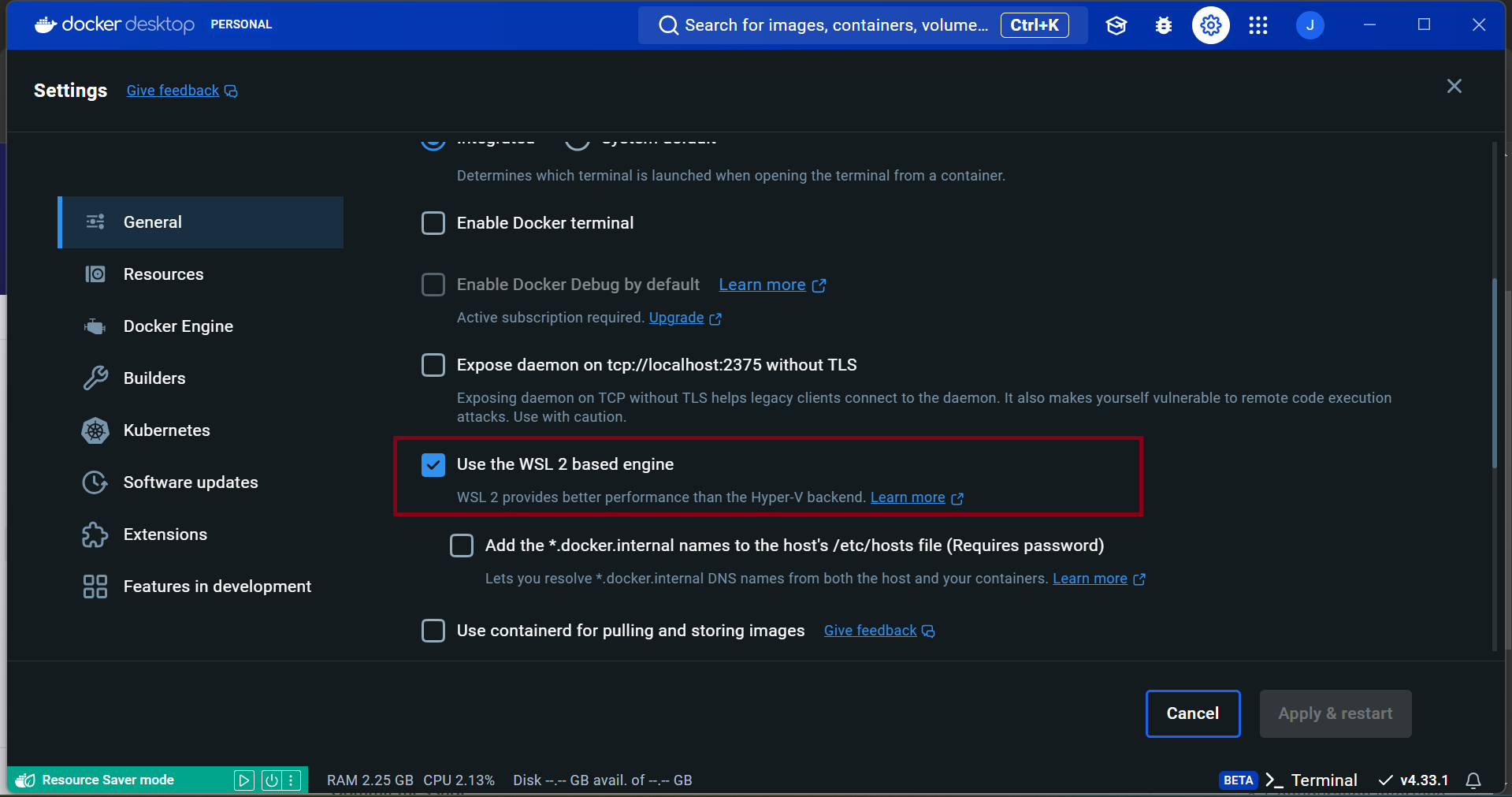Open Features in development settings
Image resolution: width=1512 pixels, height=797 pixels.
201,587
